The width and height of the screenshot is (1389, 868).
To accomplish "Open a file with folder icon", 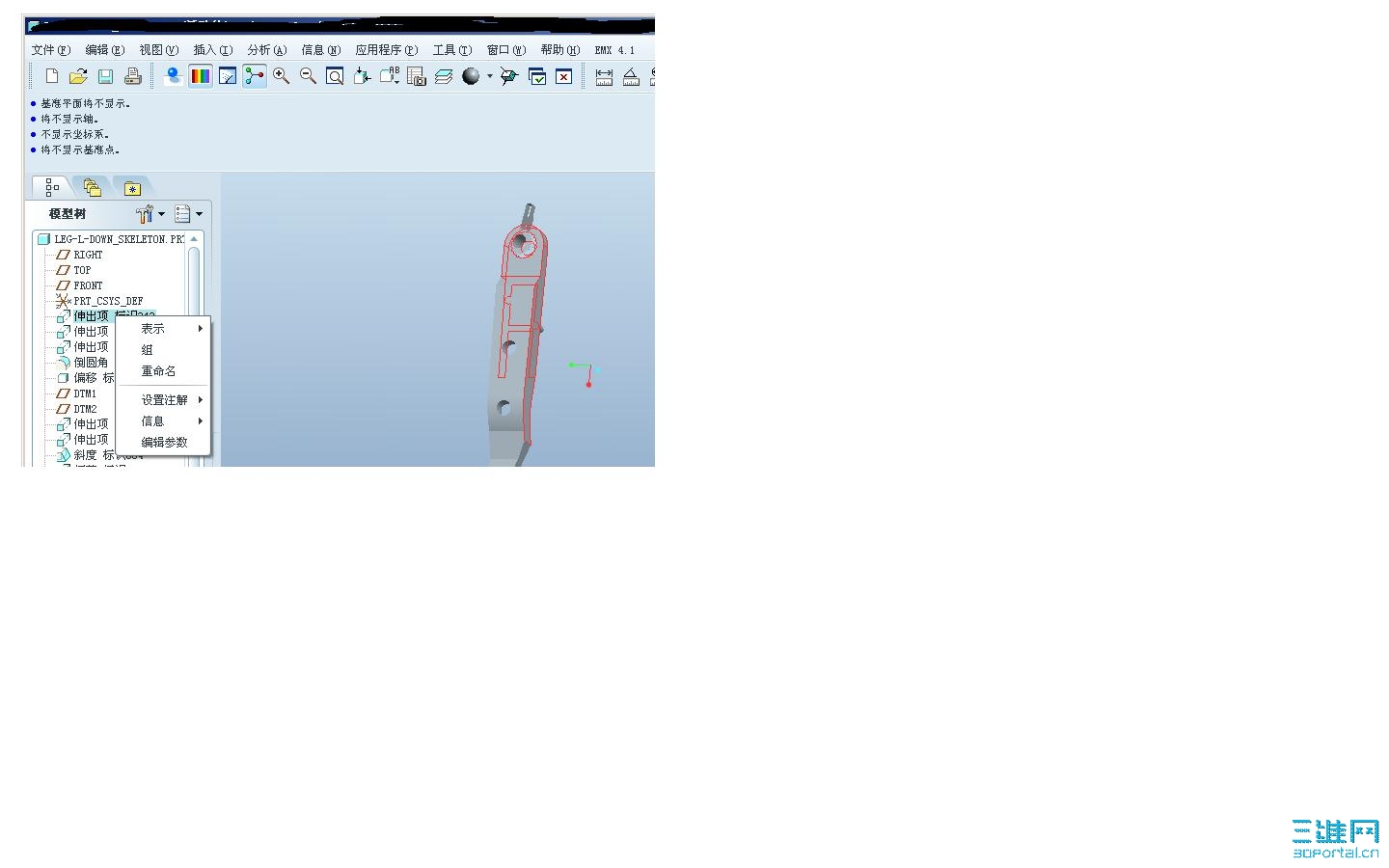I will pos(78,76).
